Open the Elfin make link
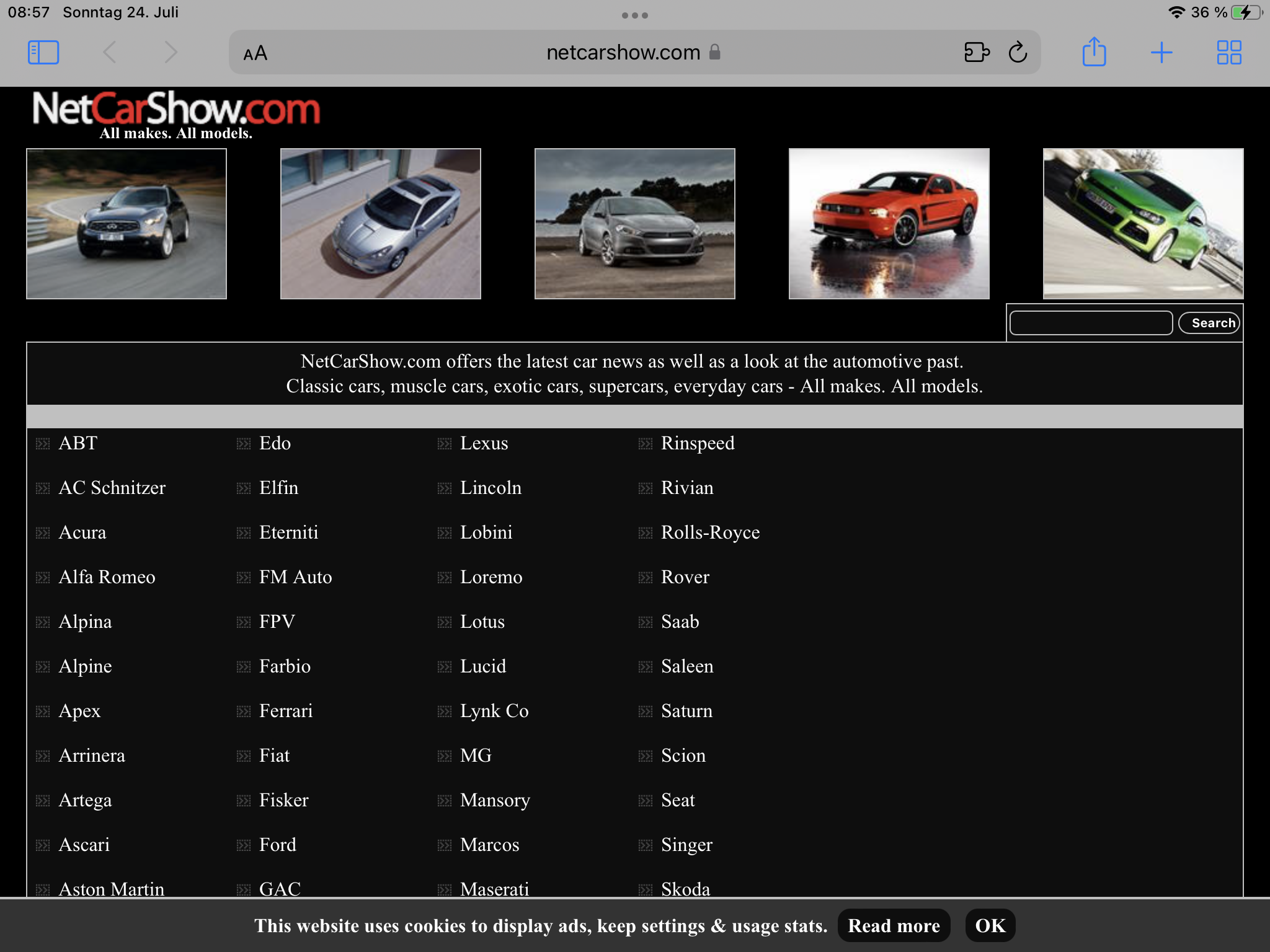Image resolution: width=1270 pixels, height=952 pixels. [x=278, y=488]
